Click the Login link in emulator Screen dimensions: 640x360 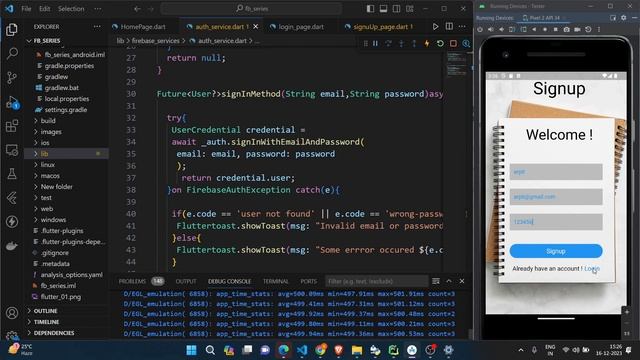point(592,269)
